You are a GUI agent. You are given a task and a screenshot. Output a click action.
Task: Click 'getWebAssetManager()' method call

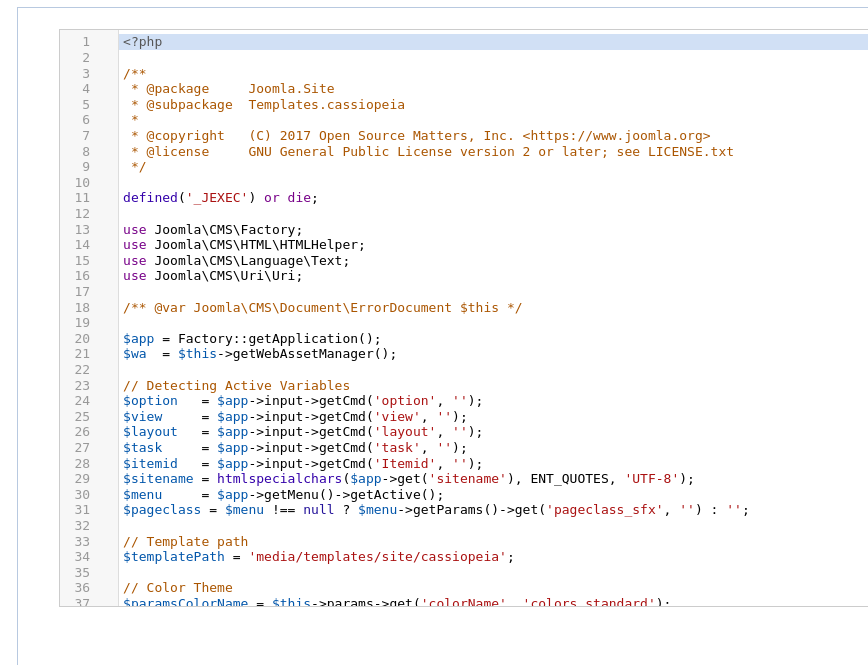pos(311,354)
